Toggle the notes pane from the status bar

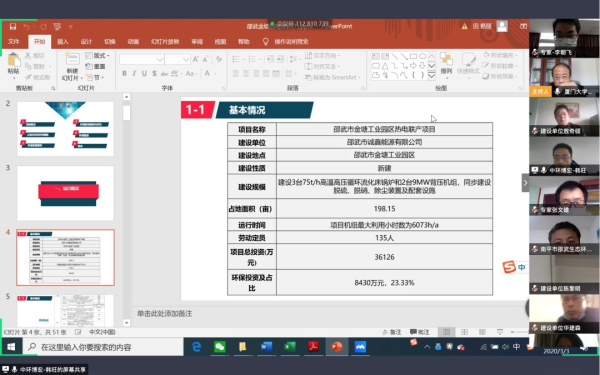392,332
